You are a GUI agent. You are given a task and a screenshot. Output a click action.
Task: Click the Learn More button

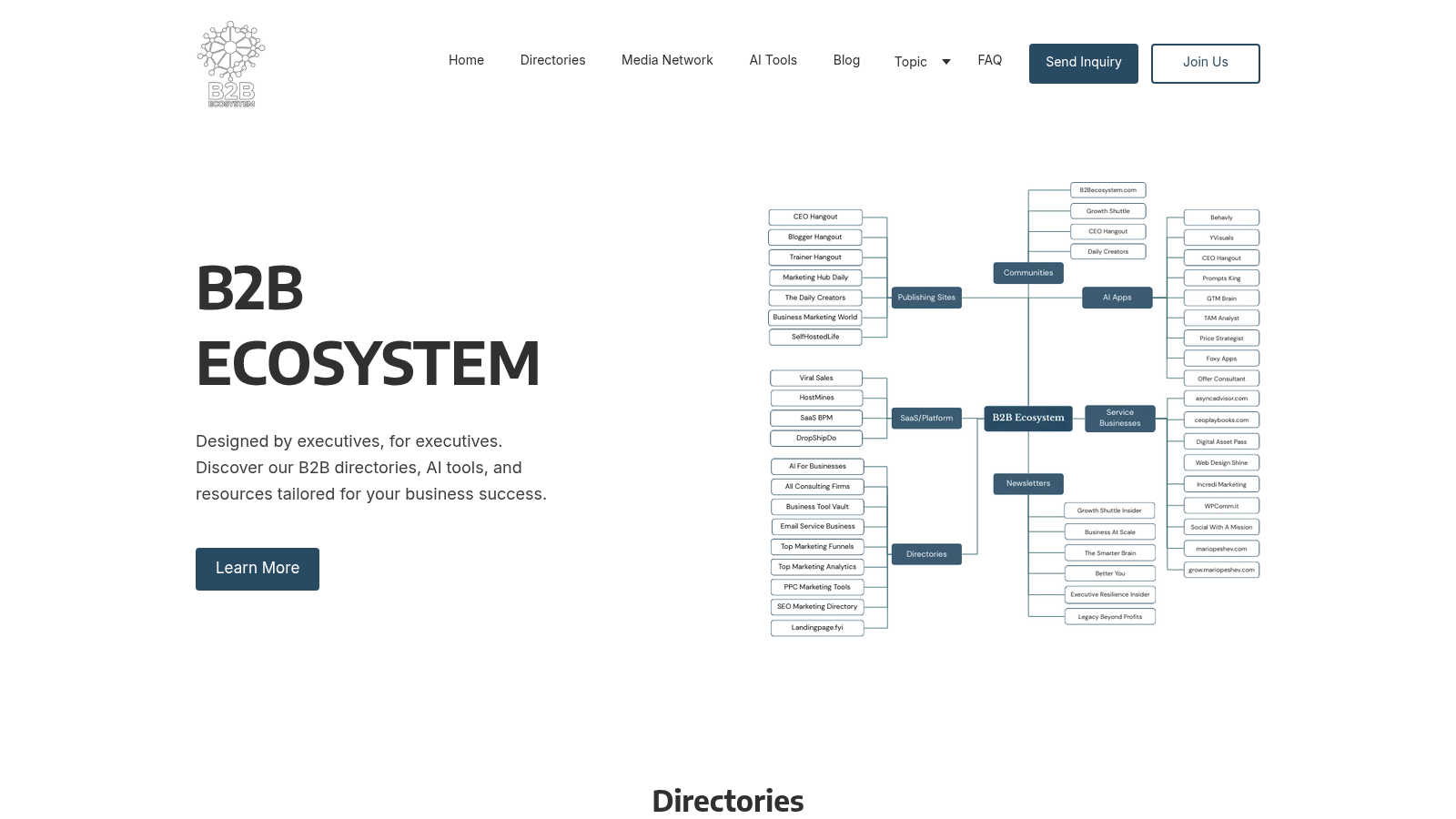point(258,569)
